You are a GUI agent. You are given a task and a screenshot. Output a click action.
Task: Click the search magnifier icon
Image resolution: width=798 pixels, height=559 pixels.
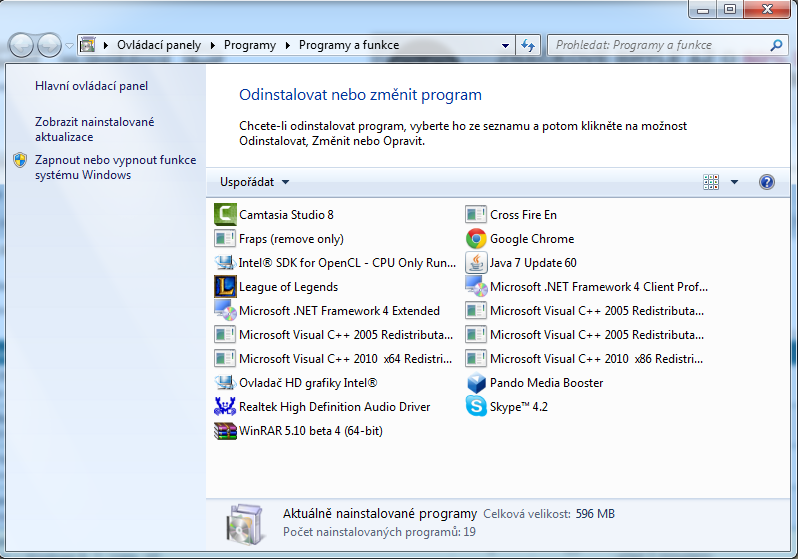point(776,45)
